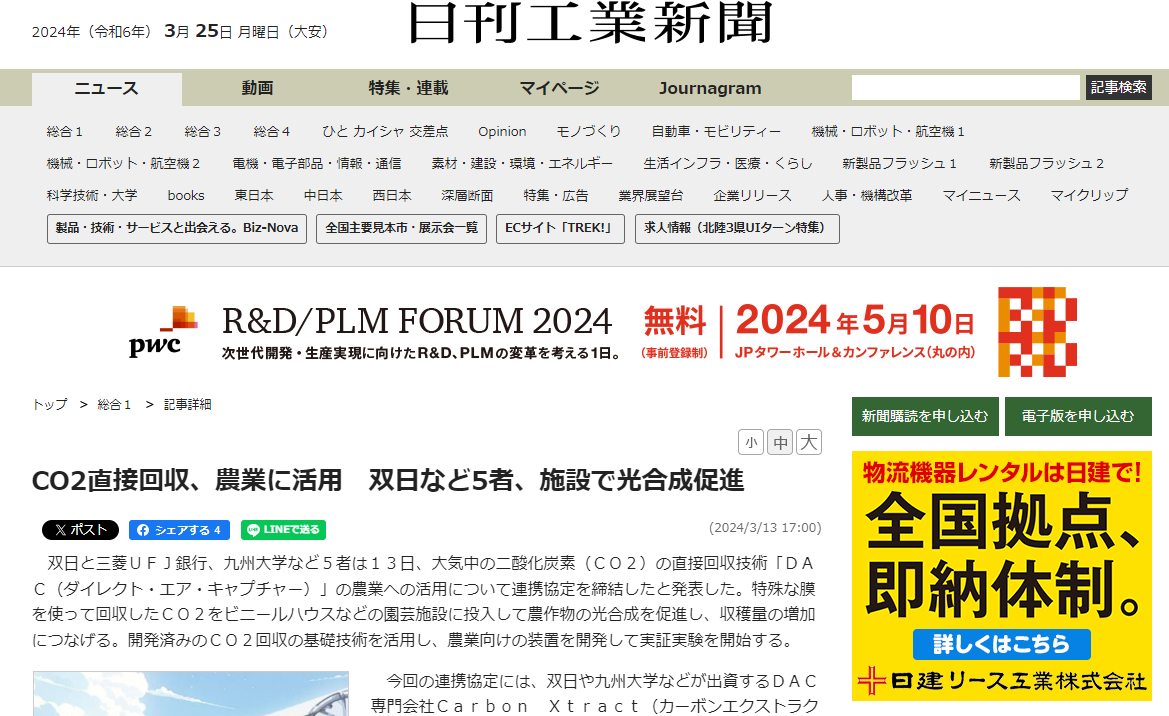The image size is (1169, 716).
Task: Open ECサイト「TREK!」 link
Action: [560, 228]
